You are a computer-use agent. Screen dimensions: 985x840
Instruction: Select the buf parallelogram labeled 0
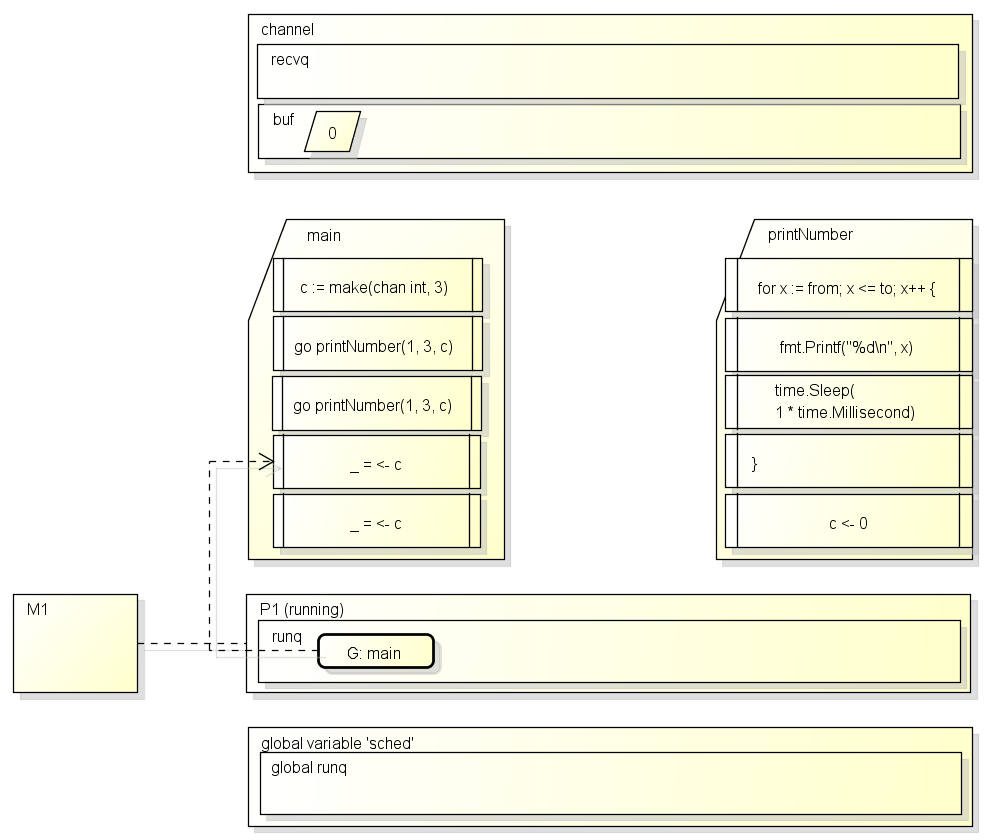point(332,132)
